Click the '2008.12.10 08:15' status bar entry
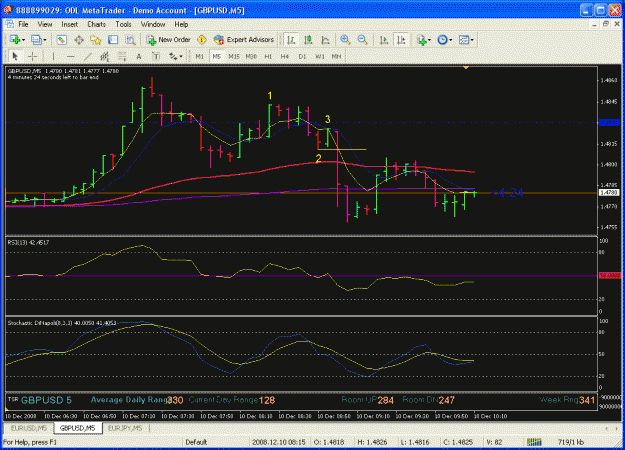 pos(278,442)
